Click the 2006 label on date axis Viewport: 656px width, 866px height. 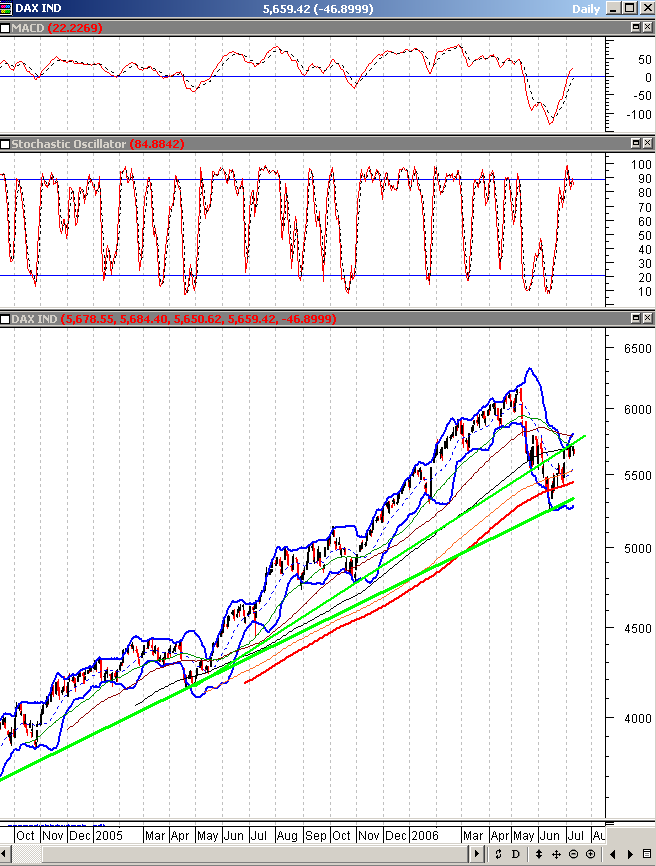pos(425,836)
